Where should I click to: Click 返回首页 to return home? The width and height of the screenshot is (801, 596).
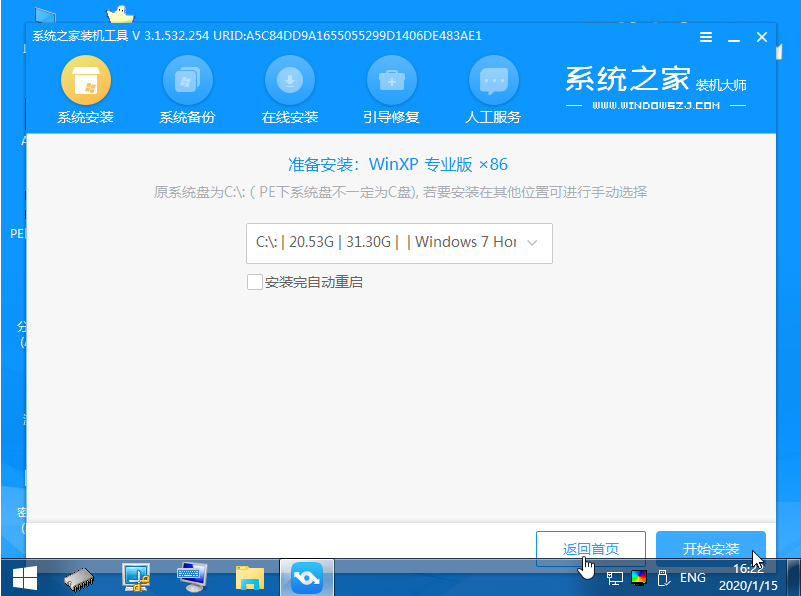[x=590, y=548]
